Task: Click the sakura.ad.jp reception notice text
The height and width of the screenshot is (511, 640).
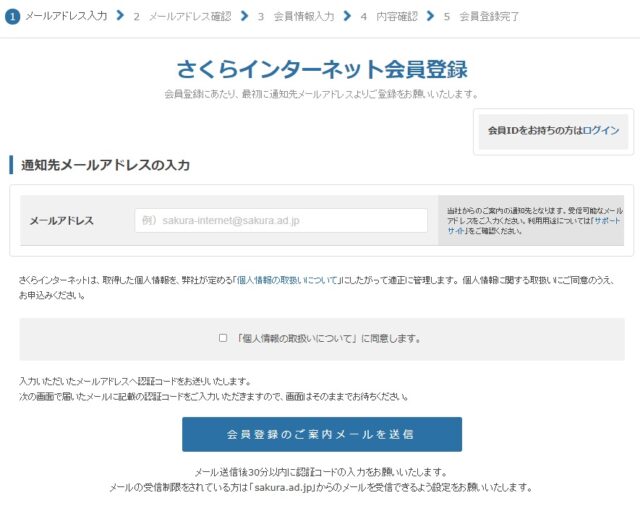Action: 321,487
